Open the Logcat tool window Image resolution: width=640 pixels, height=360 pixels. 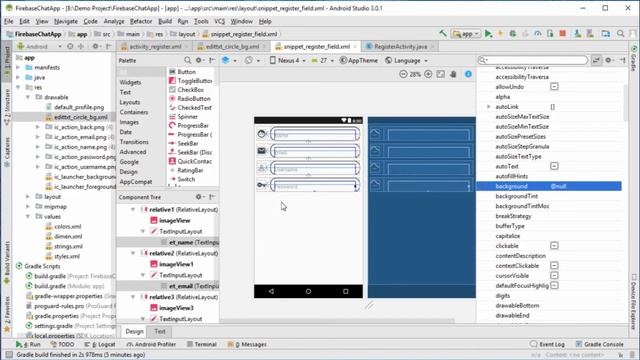(x=101, y=344)
